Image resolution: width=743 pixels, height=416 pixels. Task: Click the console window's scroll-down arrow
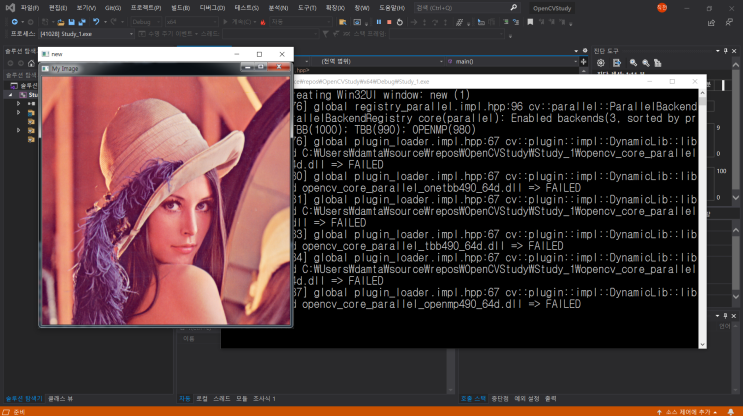coord(702,344)
